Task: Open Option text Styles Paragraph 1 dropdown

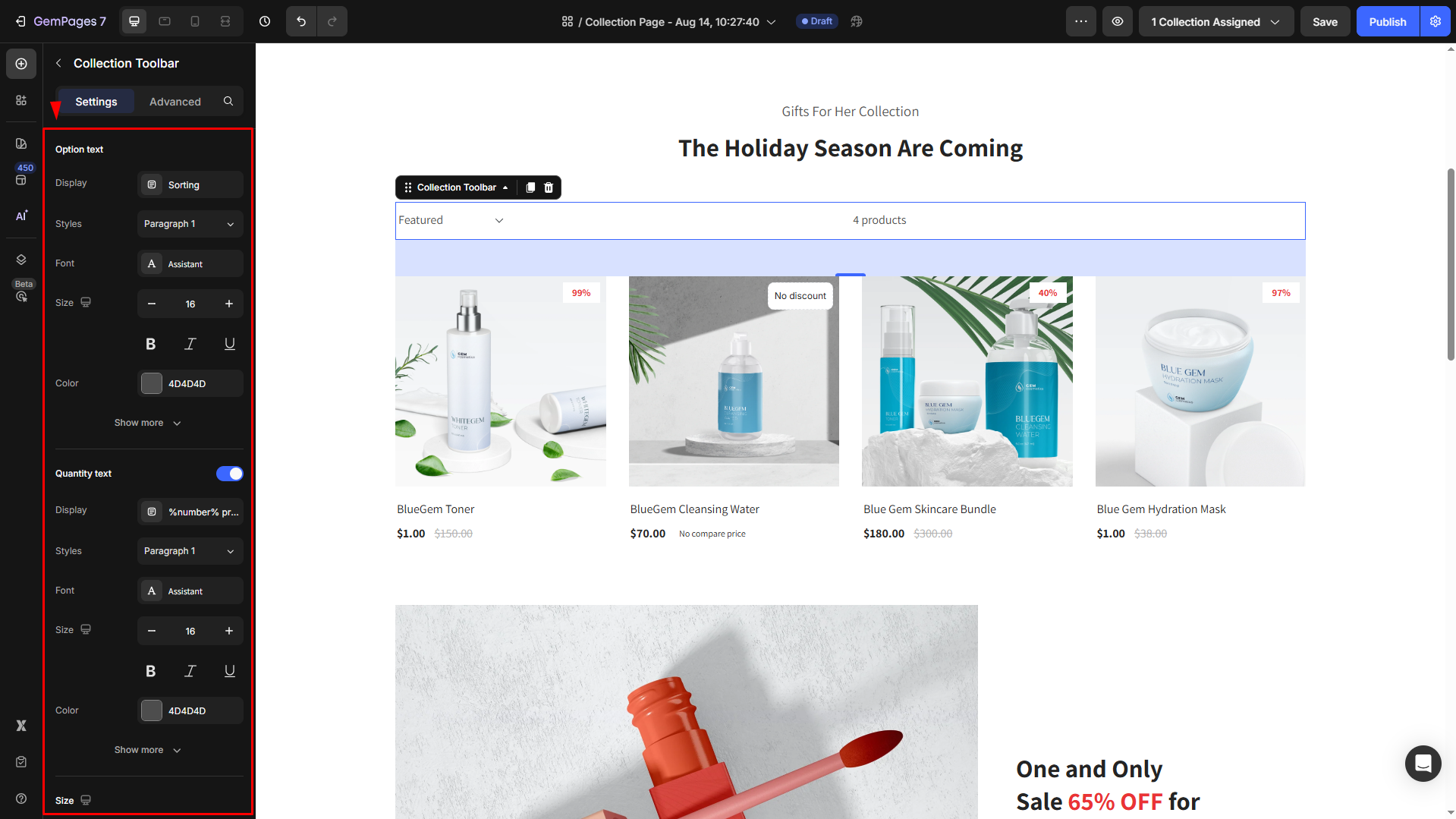Action: [190, 224]
